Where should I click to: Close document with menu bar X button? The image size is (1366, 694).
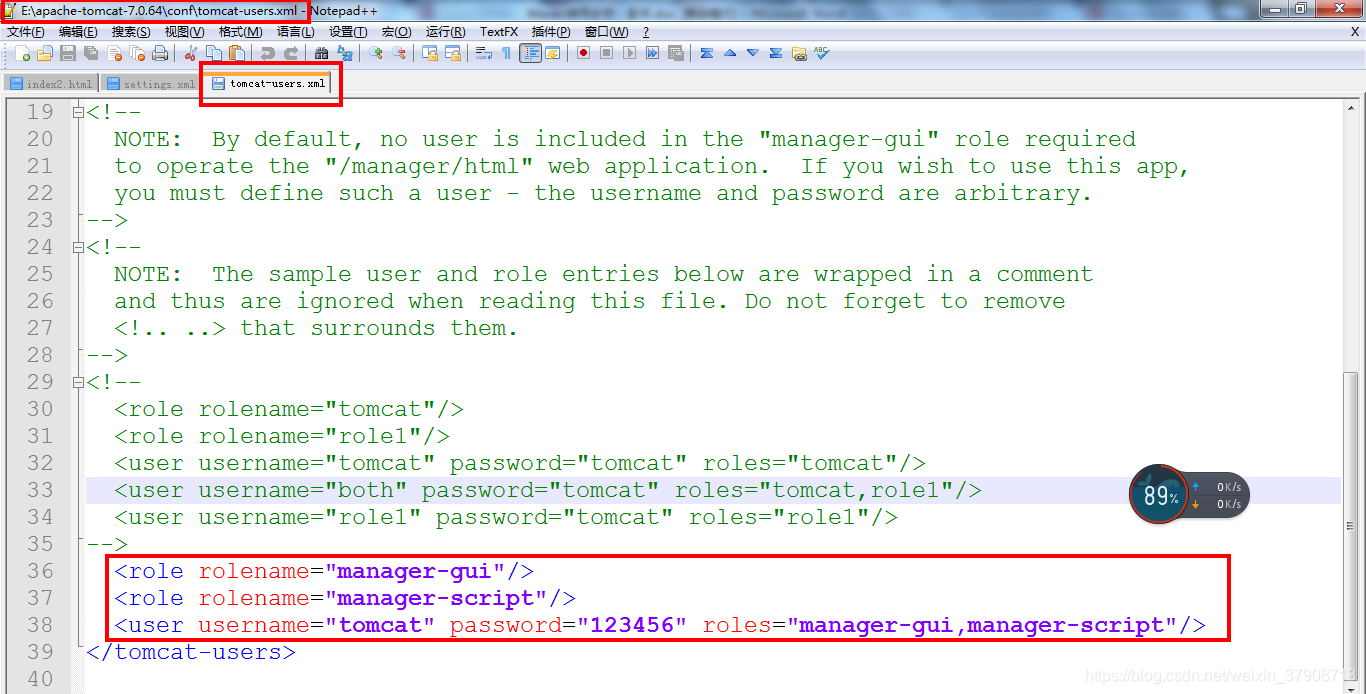click(x=1355, y=32)
